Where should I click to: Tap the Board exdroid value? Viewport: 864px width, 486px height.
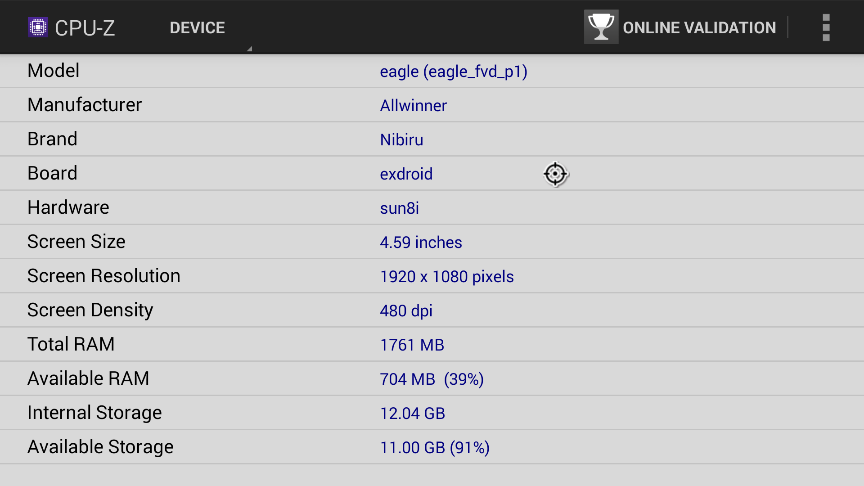[406, 174]
